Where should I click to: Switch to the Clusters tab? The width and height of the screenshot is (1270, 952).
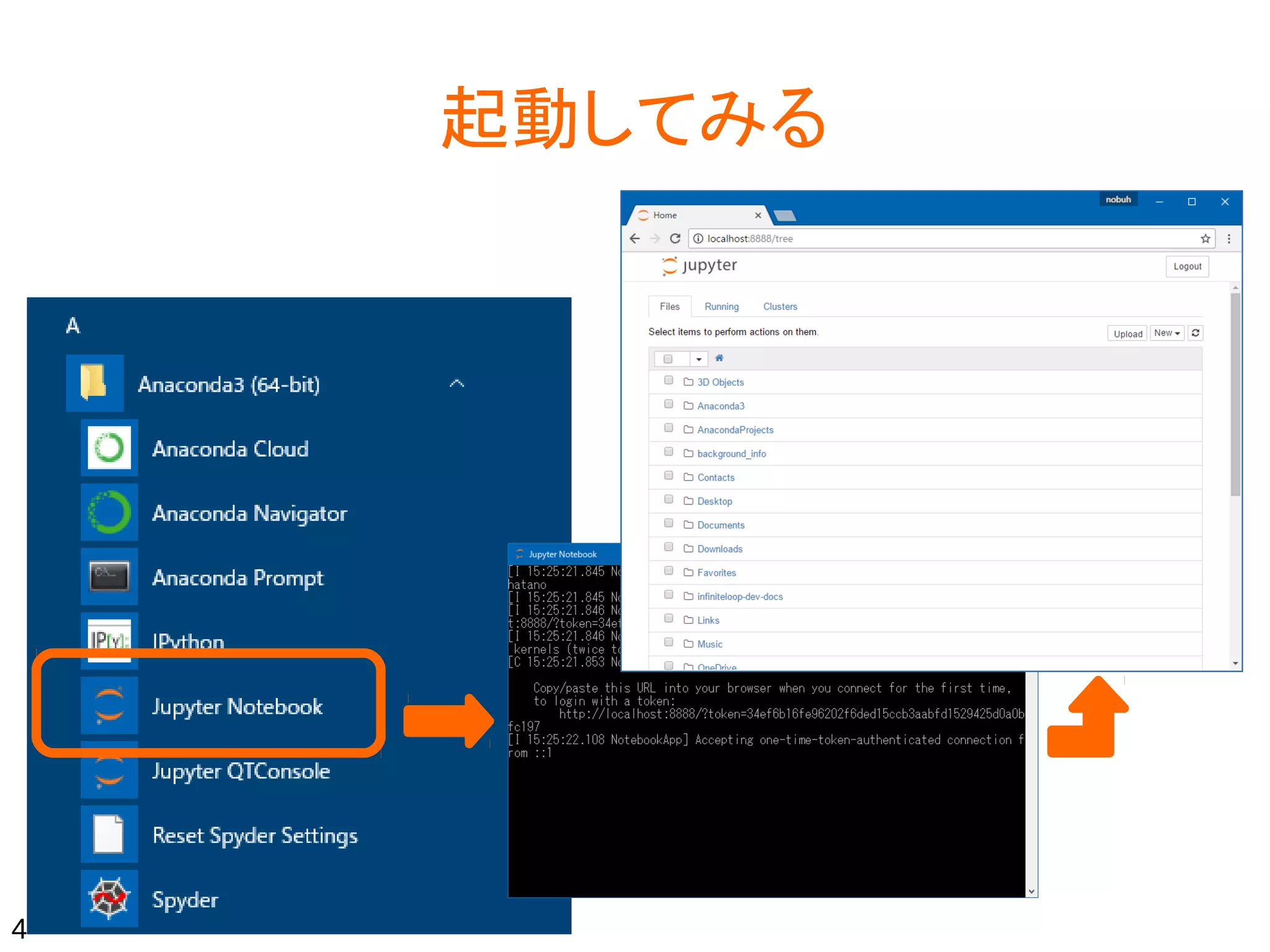coord(780,306)
